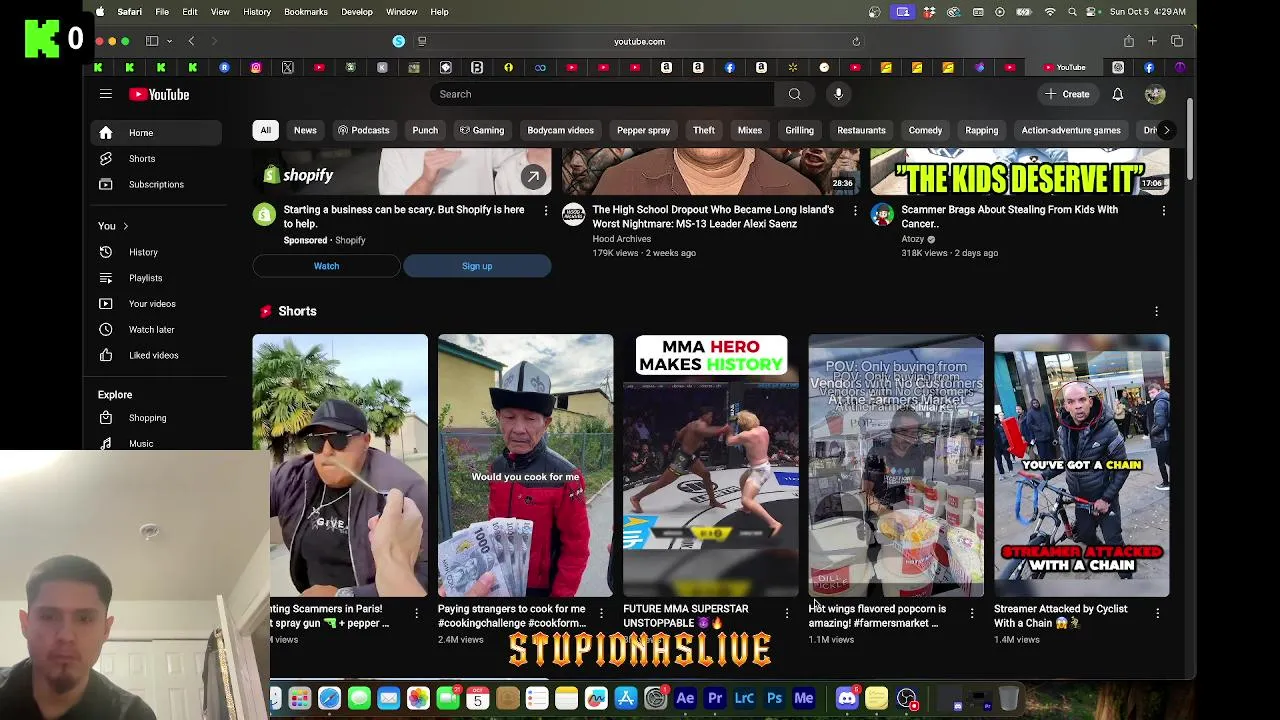Select the Comedy filter chip
The width and height of the screenshot is (1280, 720).
click(x=925, y=130)
